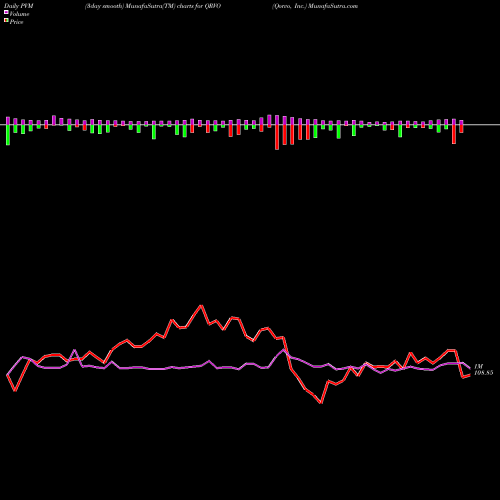Viewport: 500px width, 500px height.
Task: Click the Volume legend color swatch
Action: click(x=6, y=13)
